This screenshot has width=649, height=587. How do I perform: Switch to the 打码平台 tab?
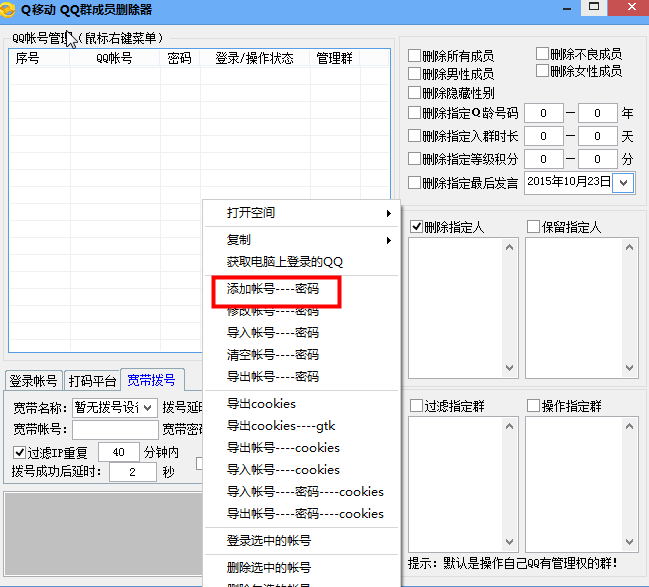(92, 380)
